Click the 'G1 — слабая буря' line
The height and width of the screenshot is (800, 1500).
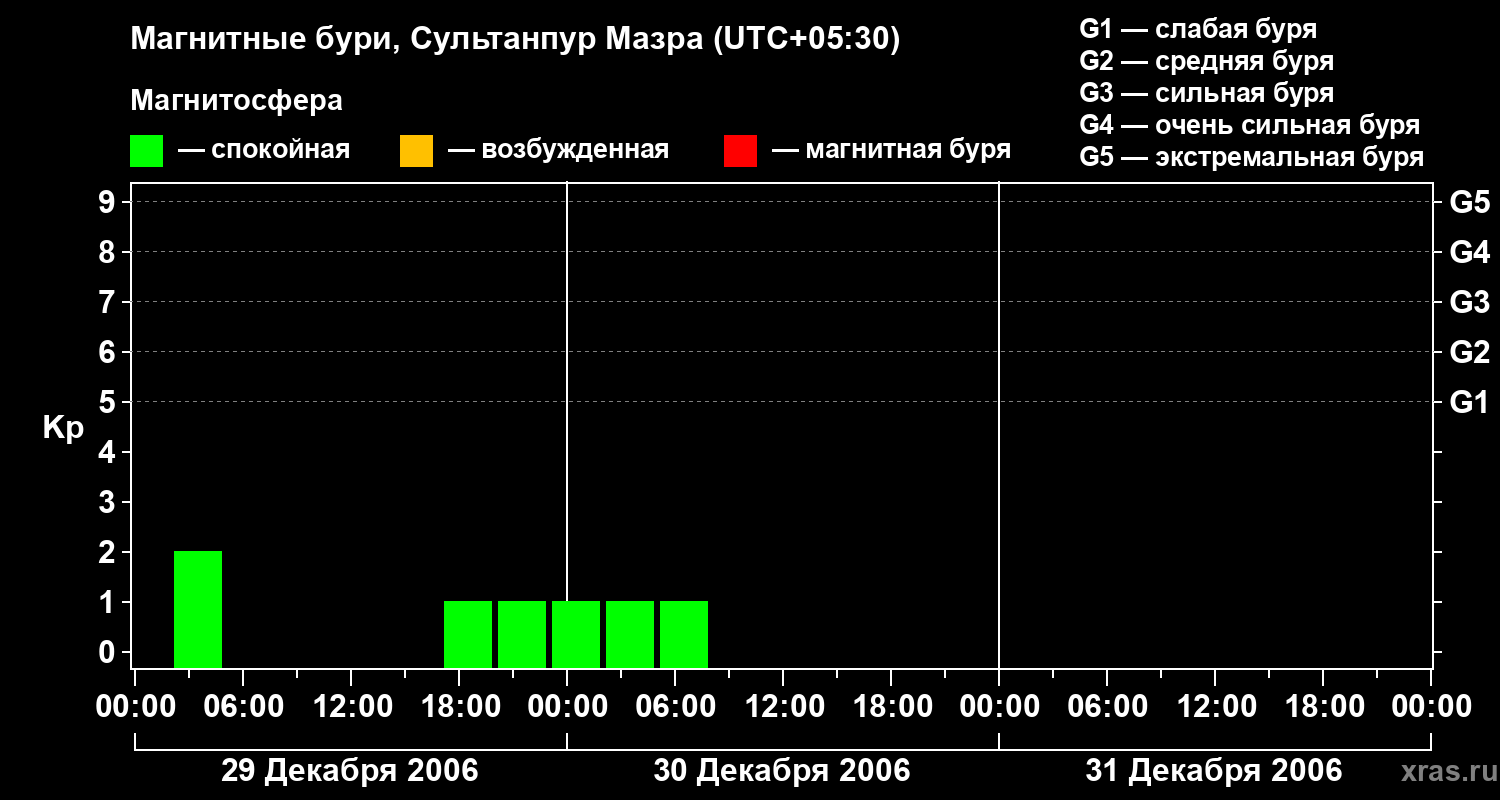pos(1198,29)
